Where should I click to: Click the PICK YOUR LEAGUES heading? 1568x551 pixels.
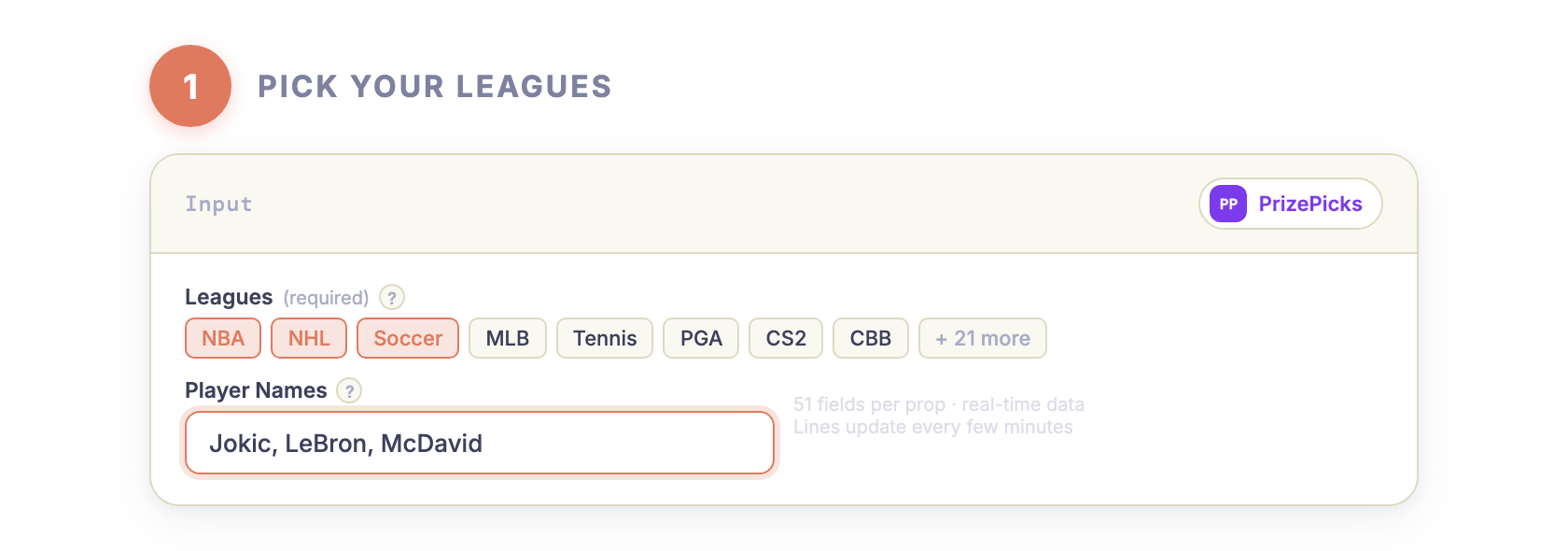(435, 86)
